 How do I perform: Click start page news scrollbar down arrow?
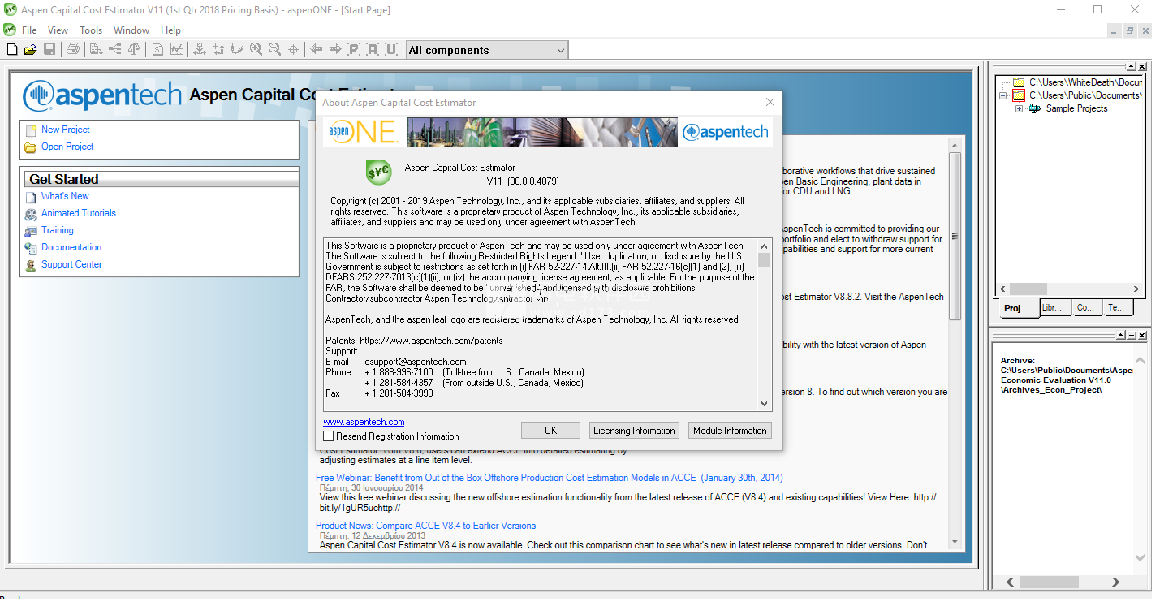954,542
